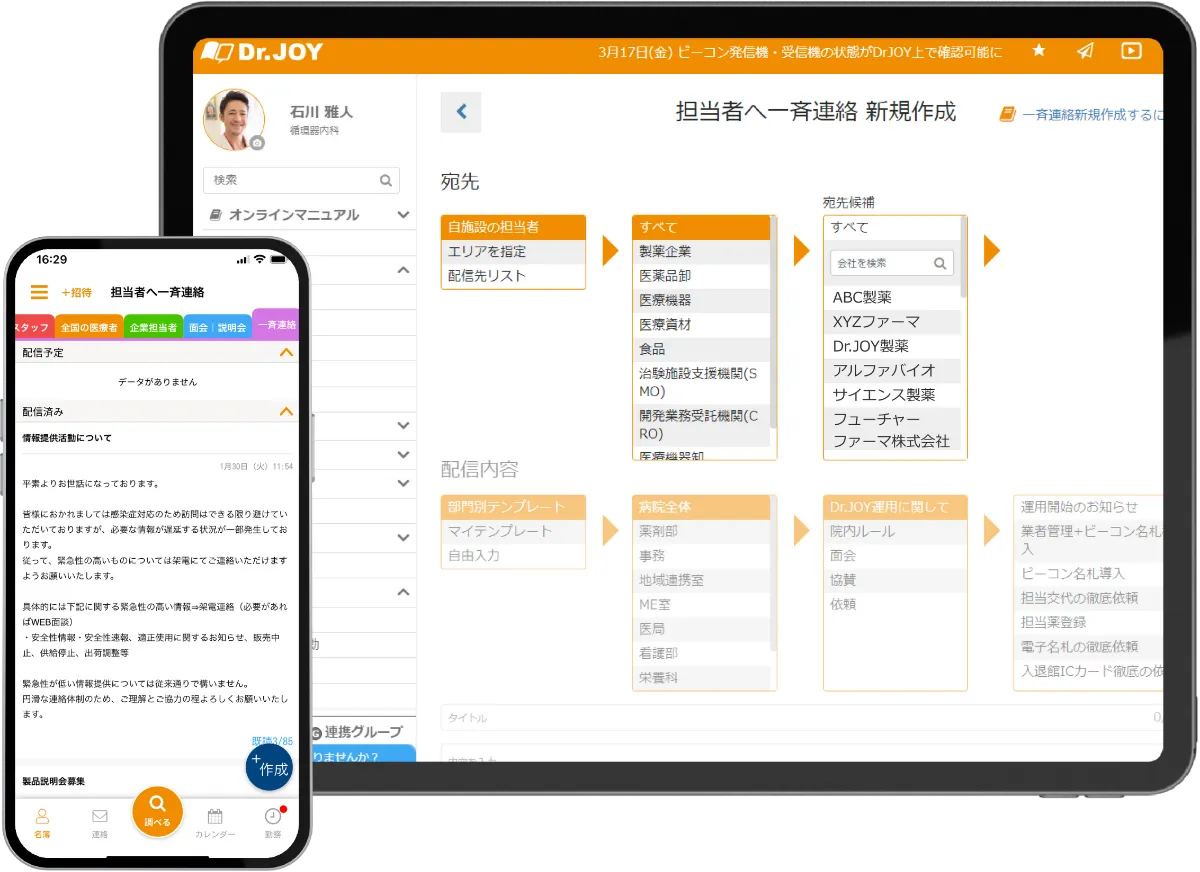1200x872 pixels.
Task: Select 製薬企業 in the category list
Action: tap(701, 251)
